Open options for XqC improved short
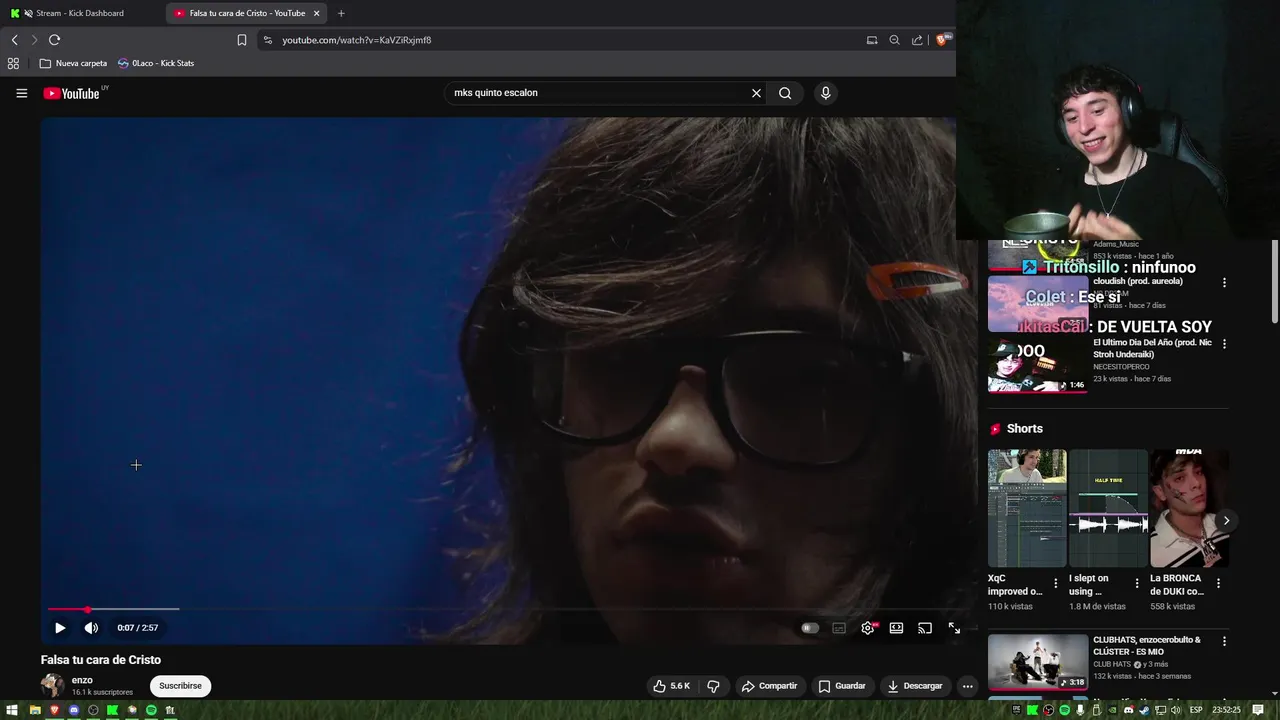 click(1055, 583)
